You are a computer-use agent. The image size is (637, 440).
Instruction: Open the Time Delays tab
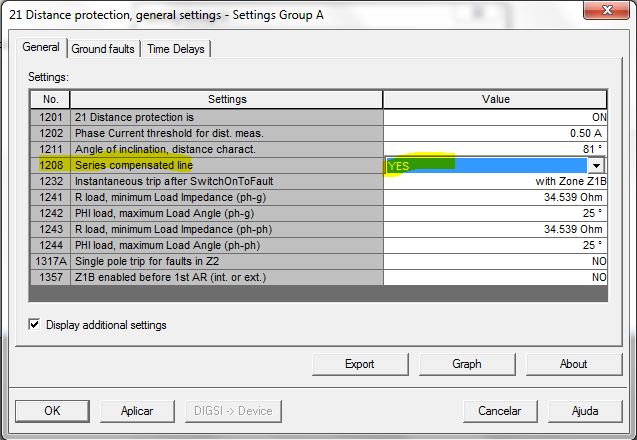point(176,49)
